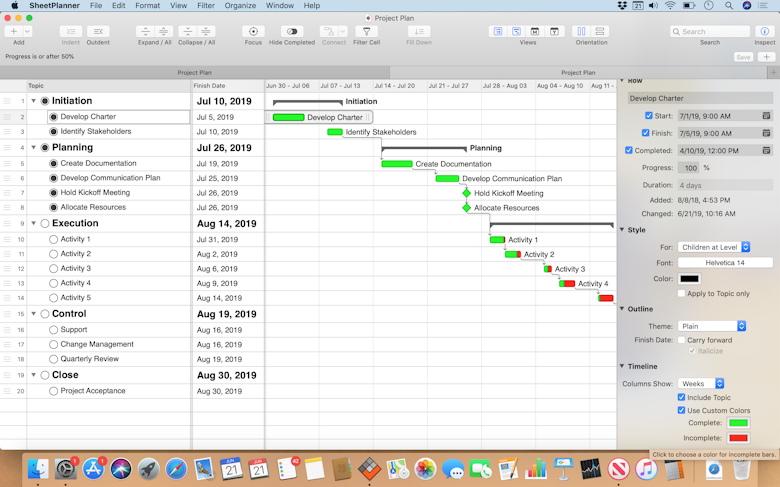Viewport: 780px width, 487px height.
Task: Open the Inspect panel icon
Action: pos(765,31)
